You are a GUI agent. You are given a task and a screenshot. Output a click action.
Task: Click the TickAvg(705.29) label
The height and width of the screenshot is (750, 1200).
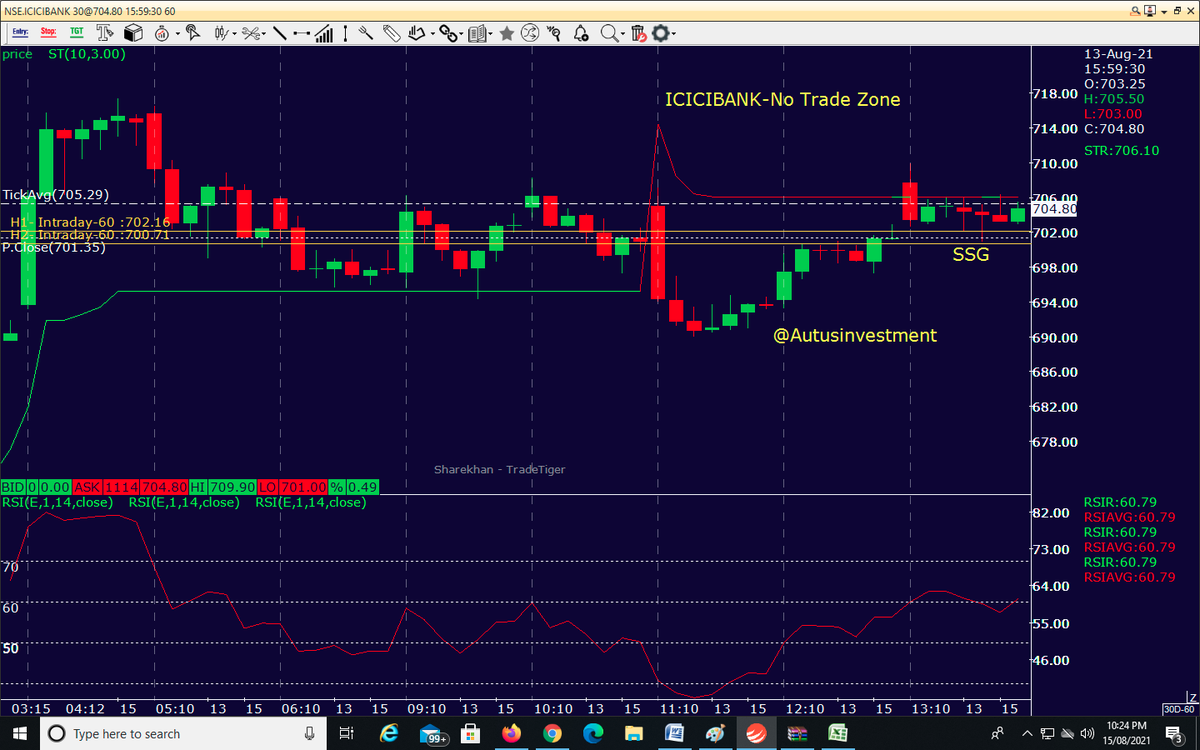(56, 194)
